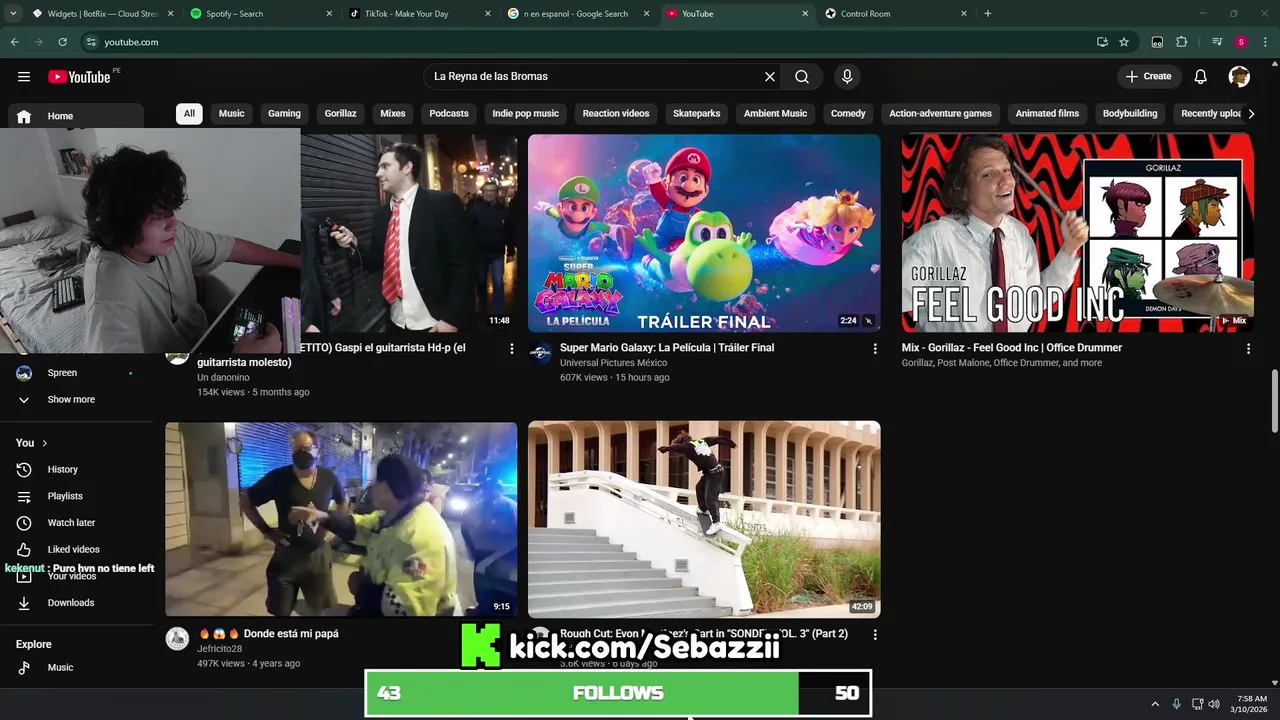Viewport: 1280px width, 720px height.
Task: Open History in the sidebar
Action: coord(76,469)
